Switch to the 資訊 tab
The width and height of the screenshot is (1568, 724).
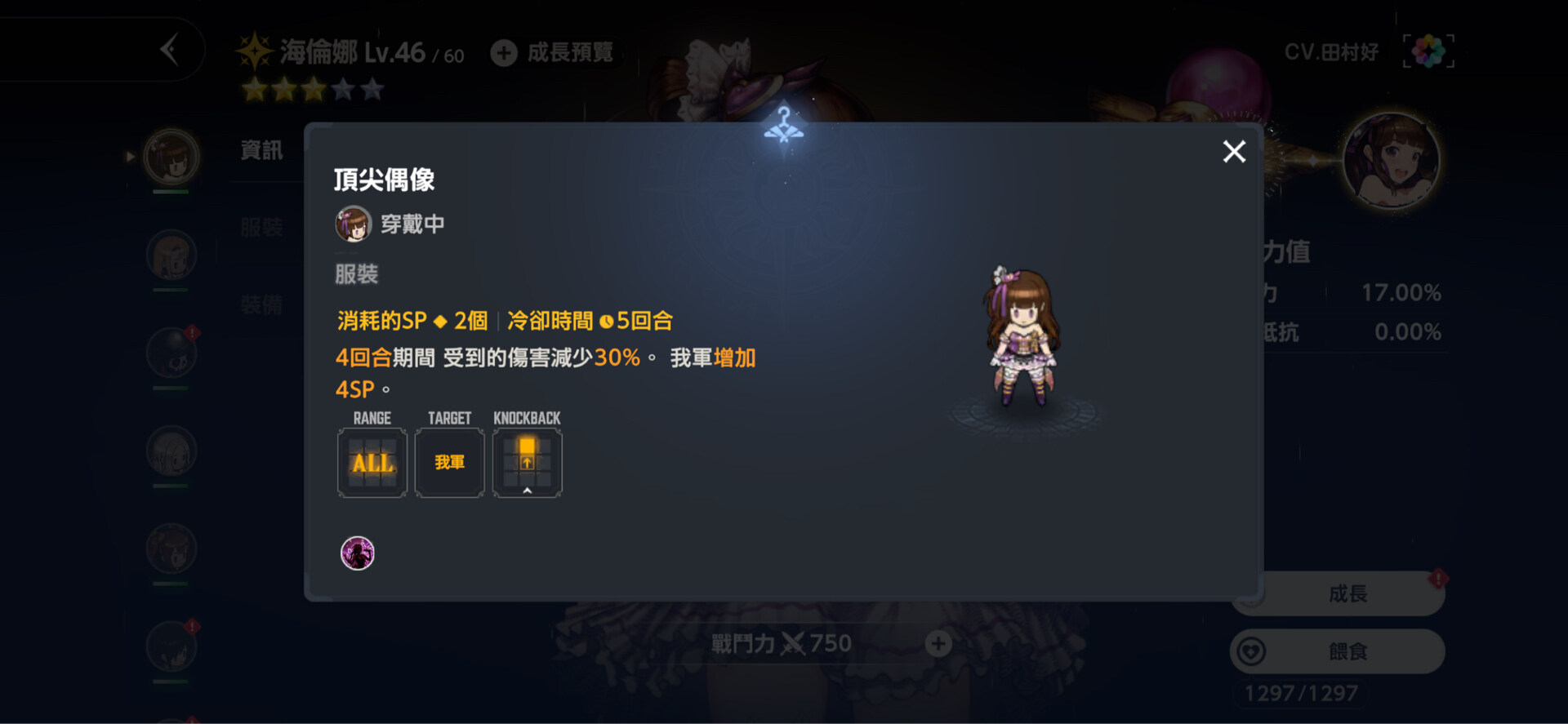(261, 150)
